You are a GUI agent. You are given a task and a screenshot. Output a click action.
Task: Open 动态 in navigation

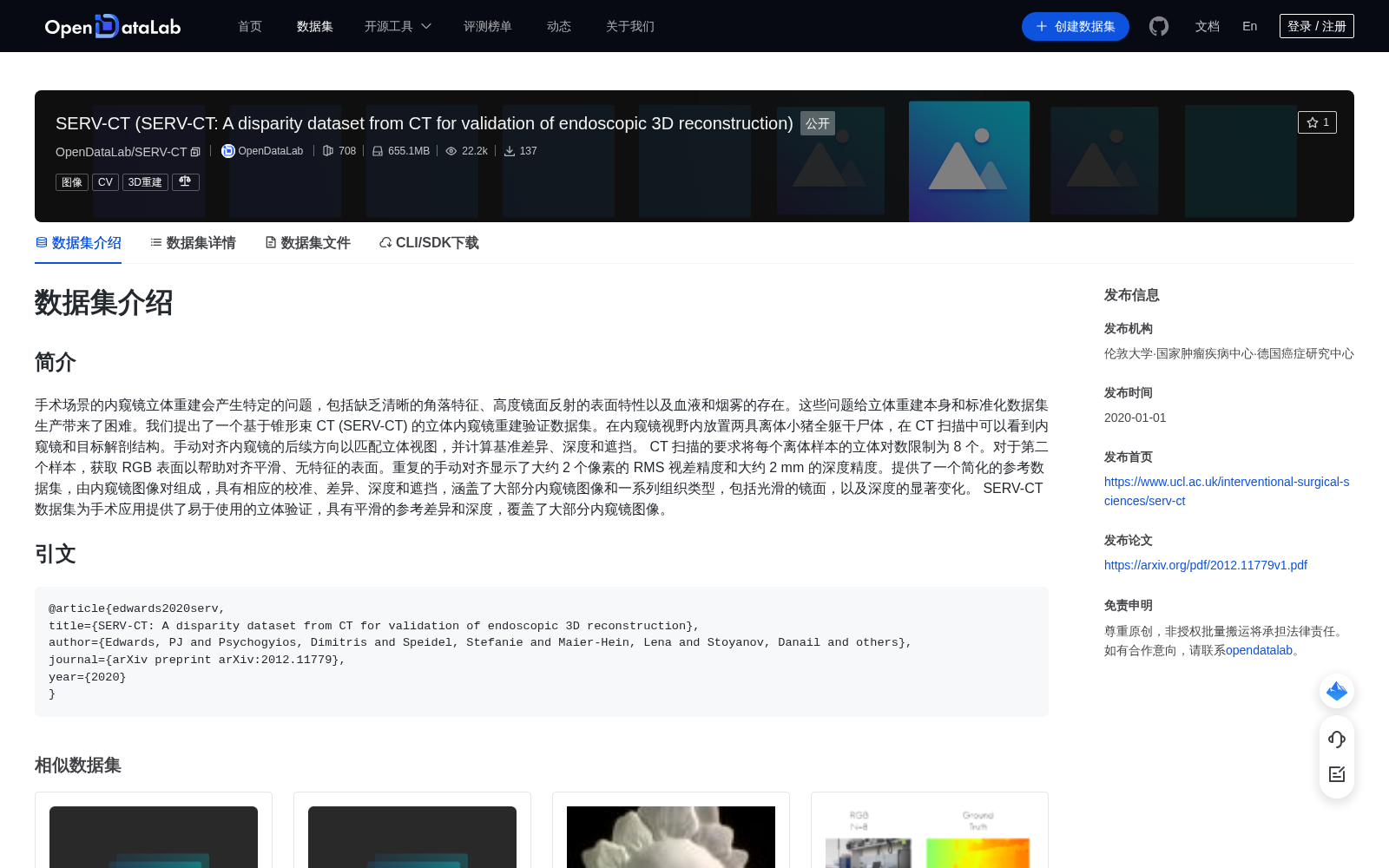pos(559,26)
